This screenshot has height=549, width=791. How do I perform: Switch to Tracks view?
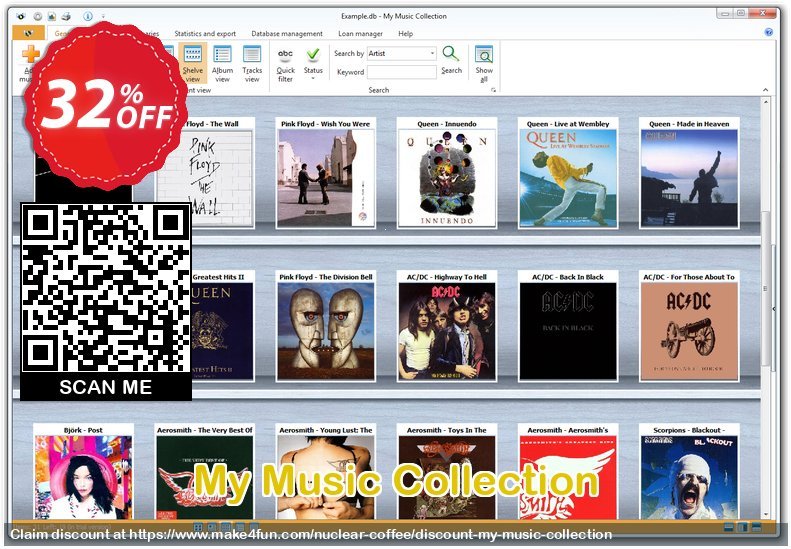coord(252,64)
